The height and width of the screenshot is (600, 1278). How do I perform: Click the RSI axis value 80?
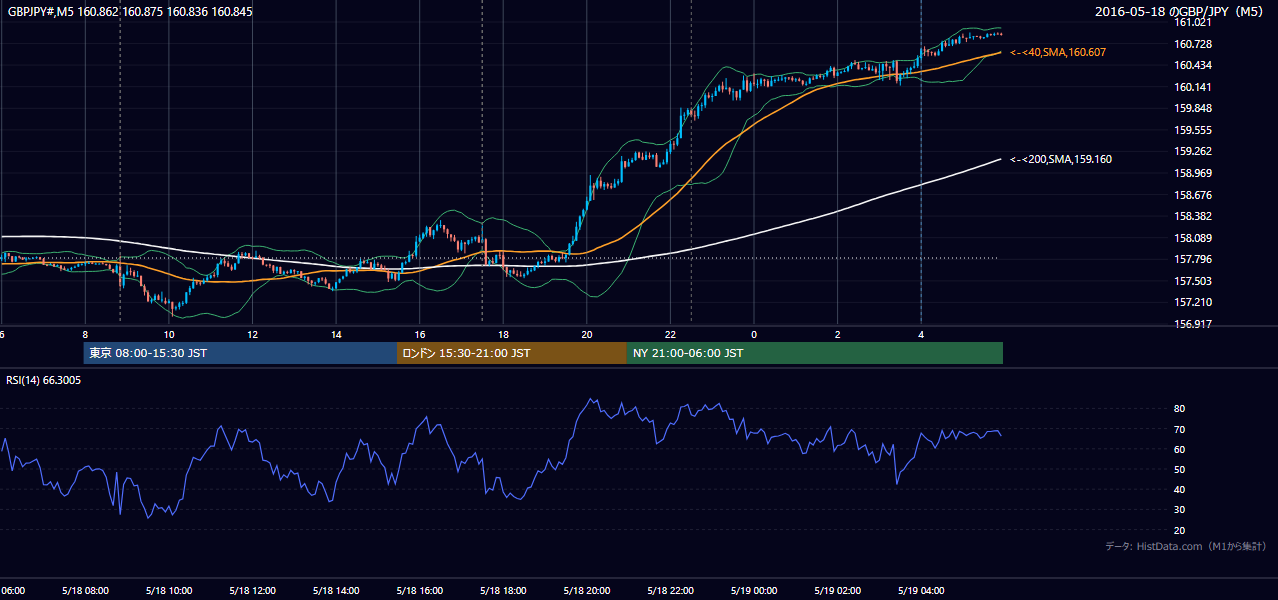(1180, 409)
